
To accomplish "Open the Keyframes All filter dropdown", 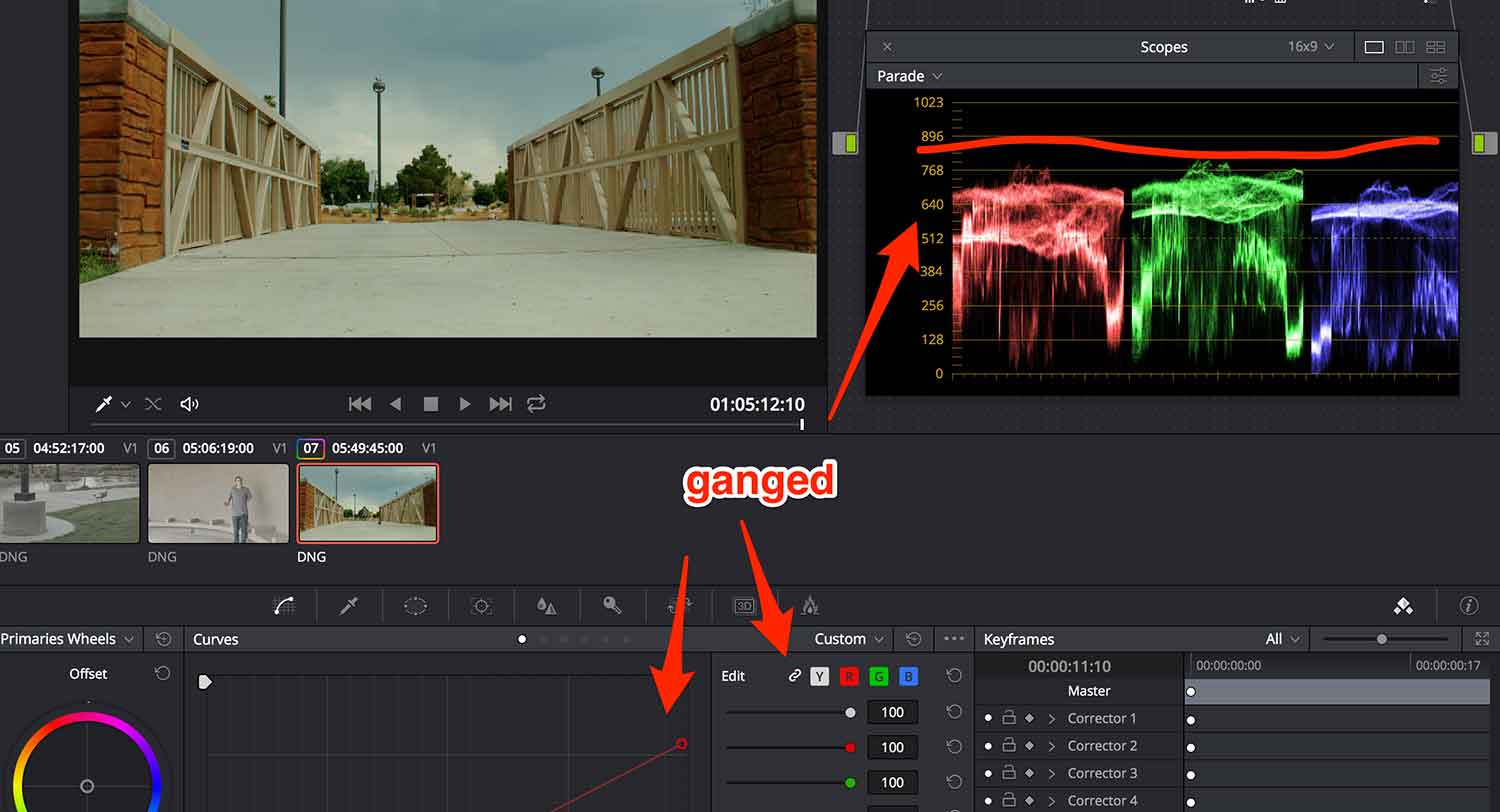I will tap(1283, 639).
